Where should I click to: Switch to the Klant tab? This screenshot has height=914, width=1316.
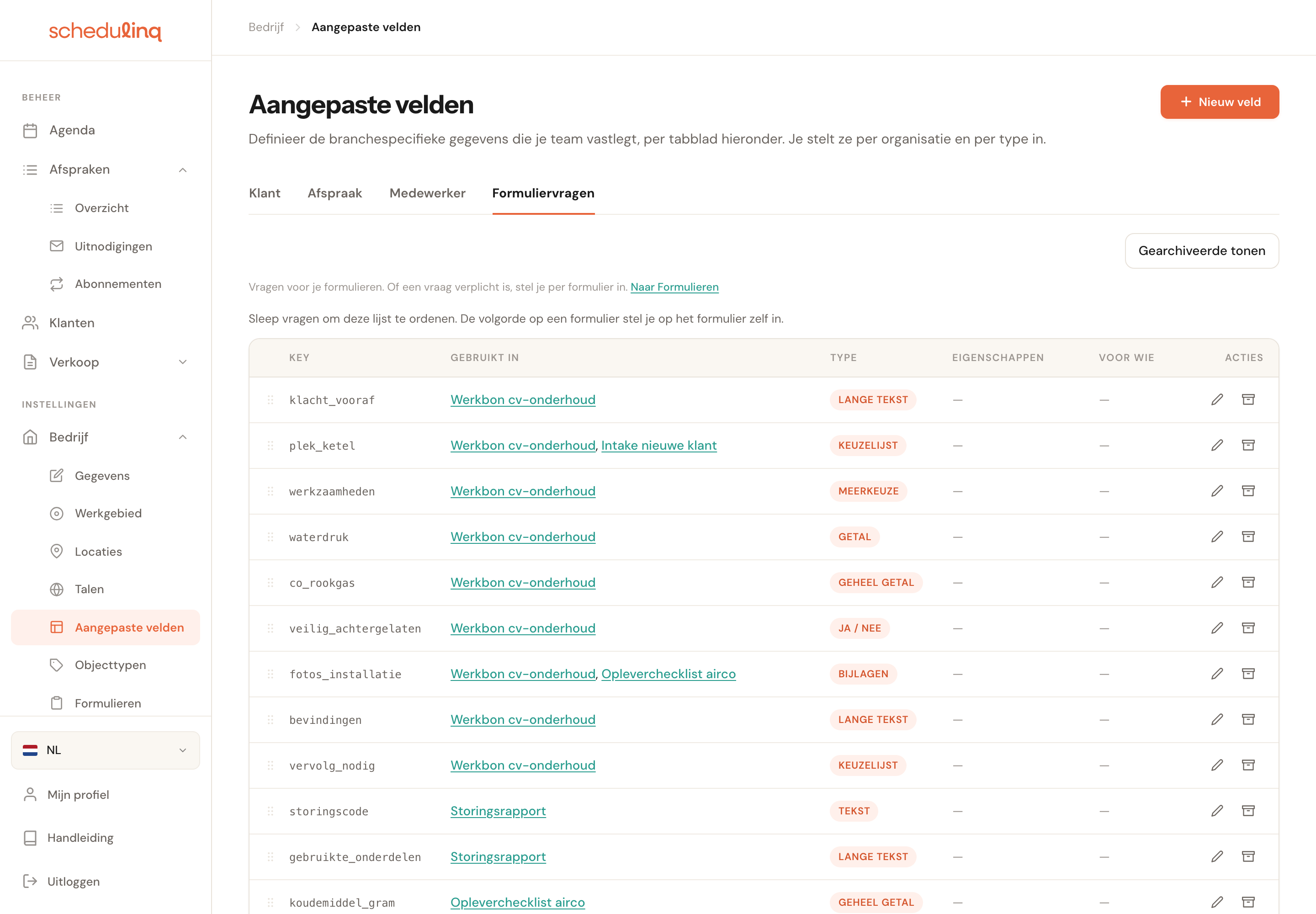(x=265, y=194)
